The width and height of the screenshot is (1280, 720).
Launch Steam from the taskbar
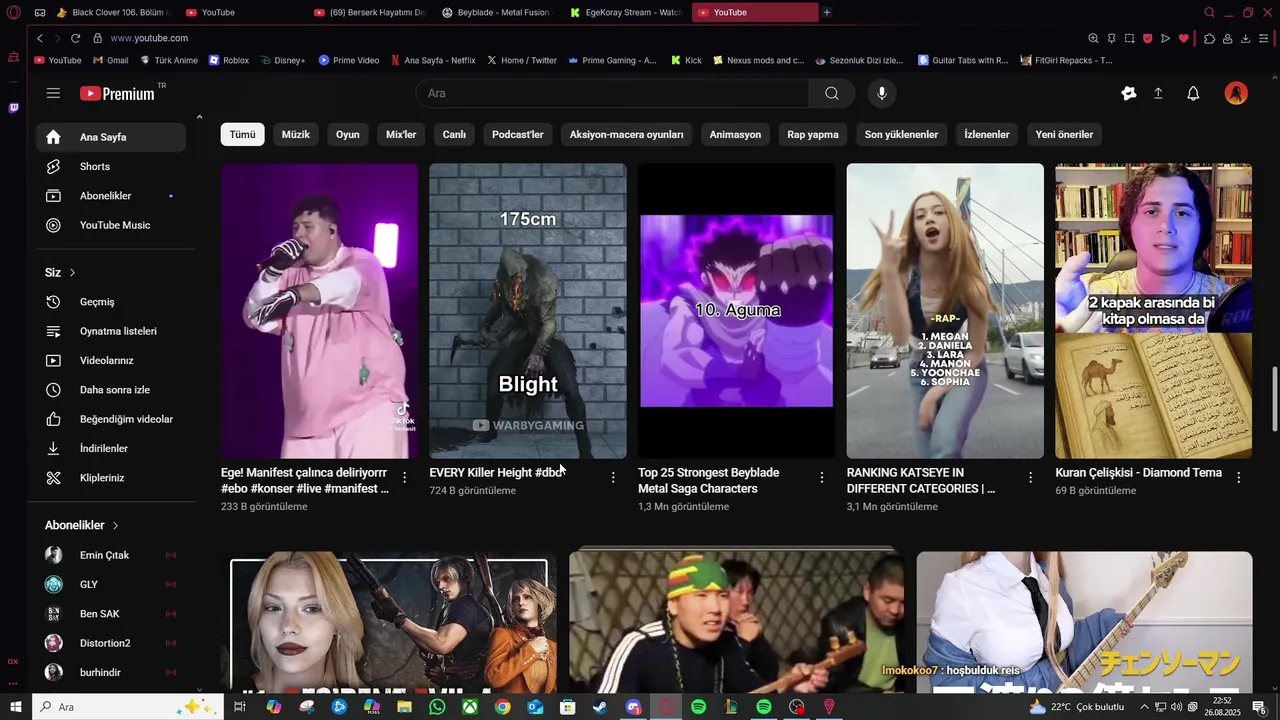tap(600, 707)
